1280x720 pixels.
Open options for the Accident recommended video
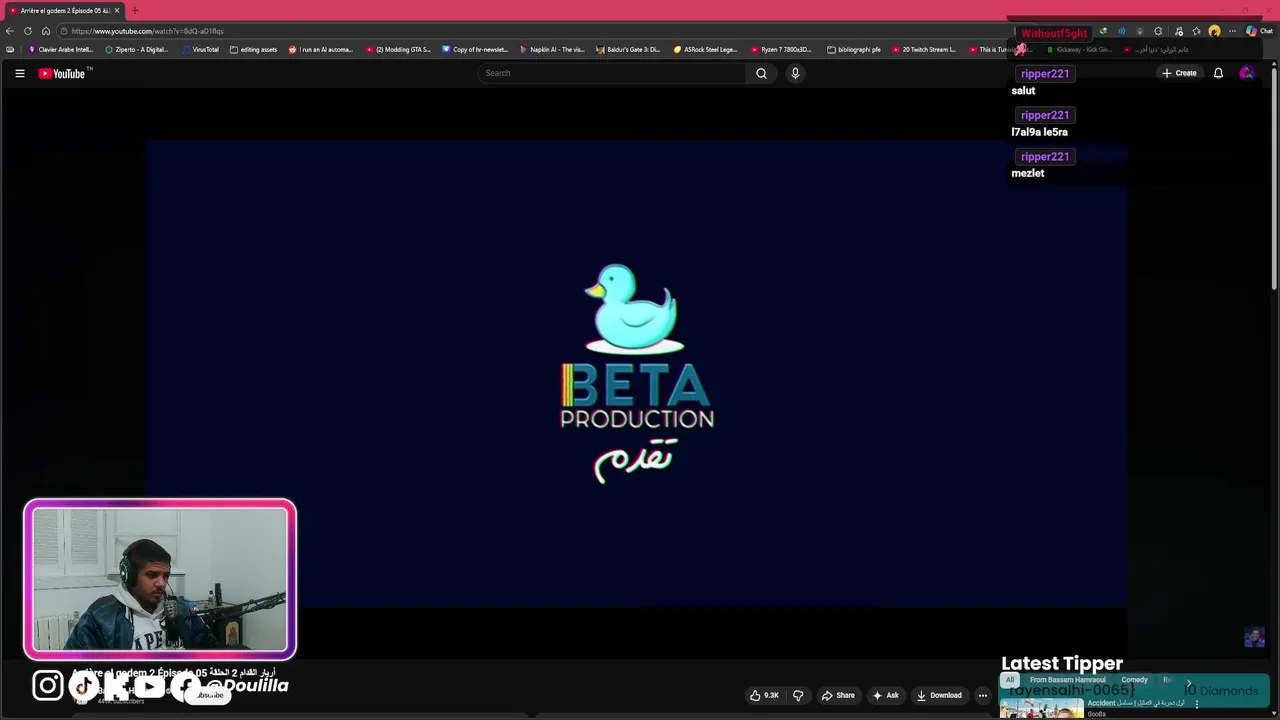click(x=1197, y=704)
